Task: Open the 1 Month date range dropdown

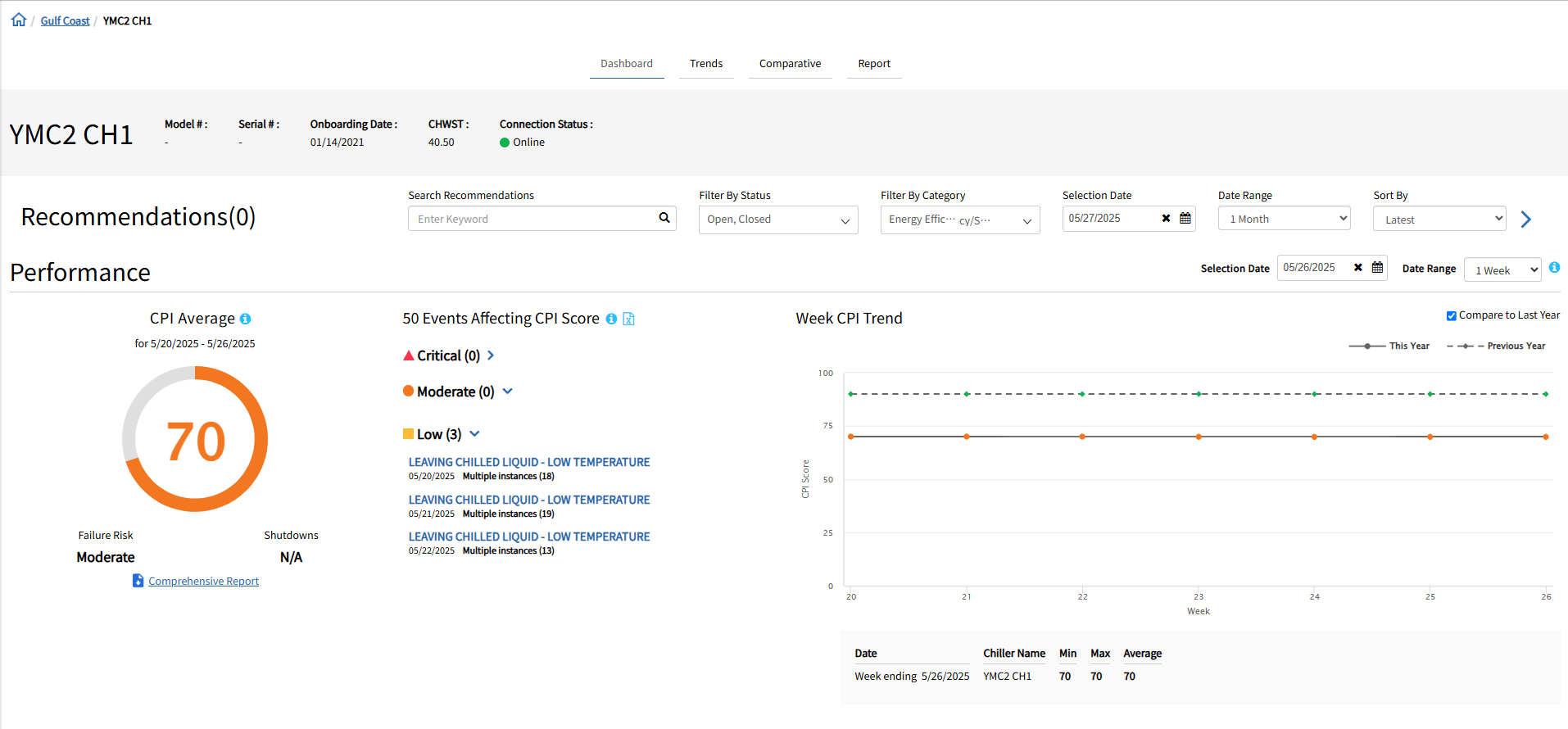Action: click(1284, 219)
